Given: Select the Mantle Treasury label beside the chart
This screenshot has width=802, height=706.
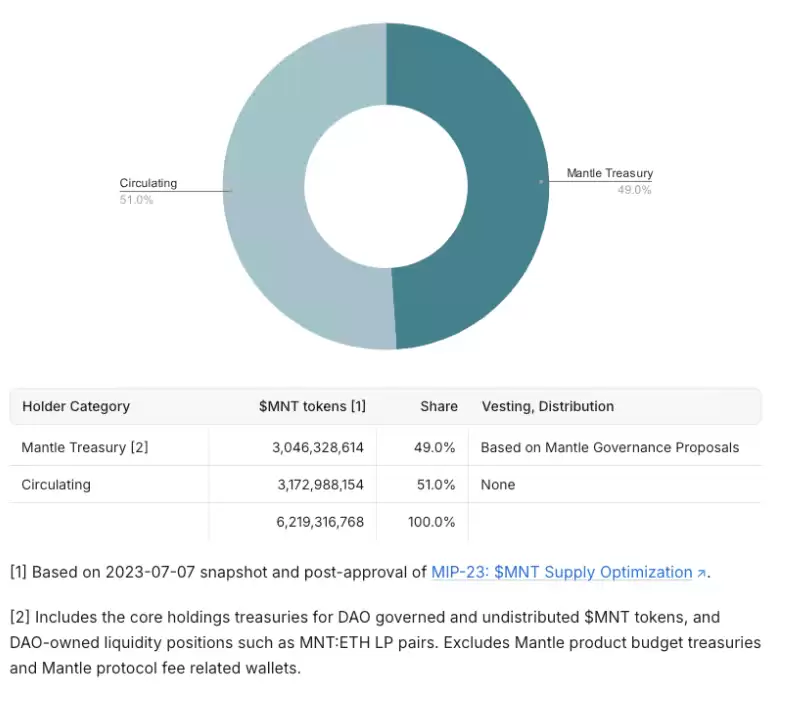Looking at the screenshot, I should pyautogui.click(x=609, y=174).
